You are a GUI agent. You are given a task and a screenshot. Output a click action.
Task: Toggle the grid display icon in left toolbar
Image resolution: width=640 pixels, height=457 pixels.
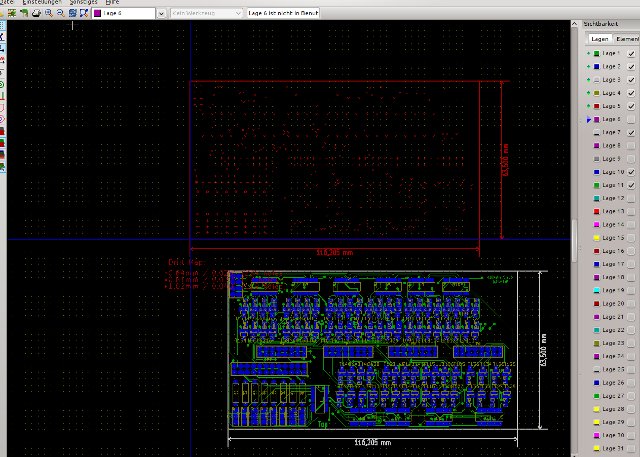[2, 25]
